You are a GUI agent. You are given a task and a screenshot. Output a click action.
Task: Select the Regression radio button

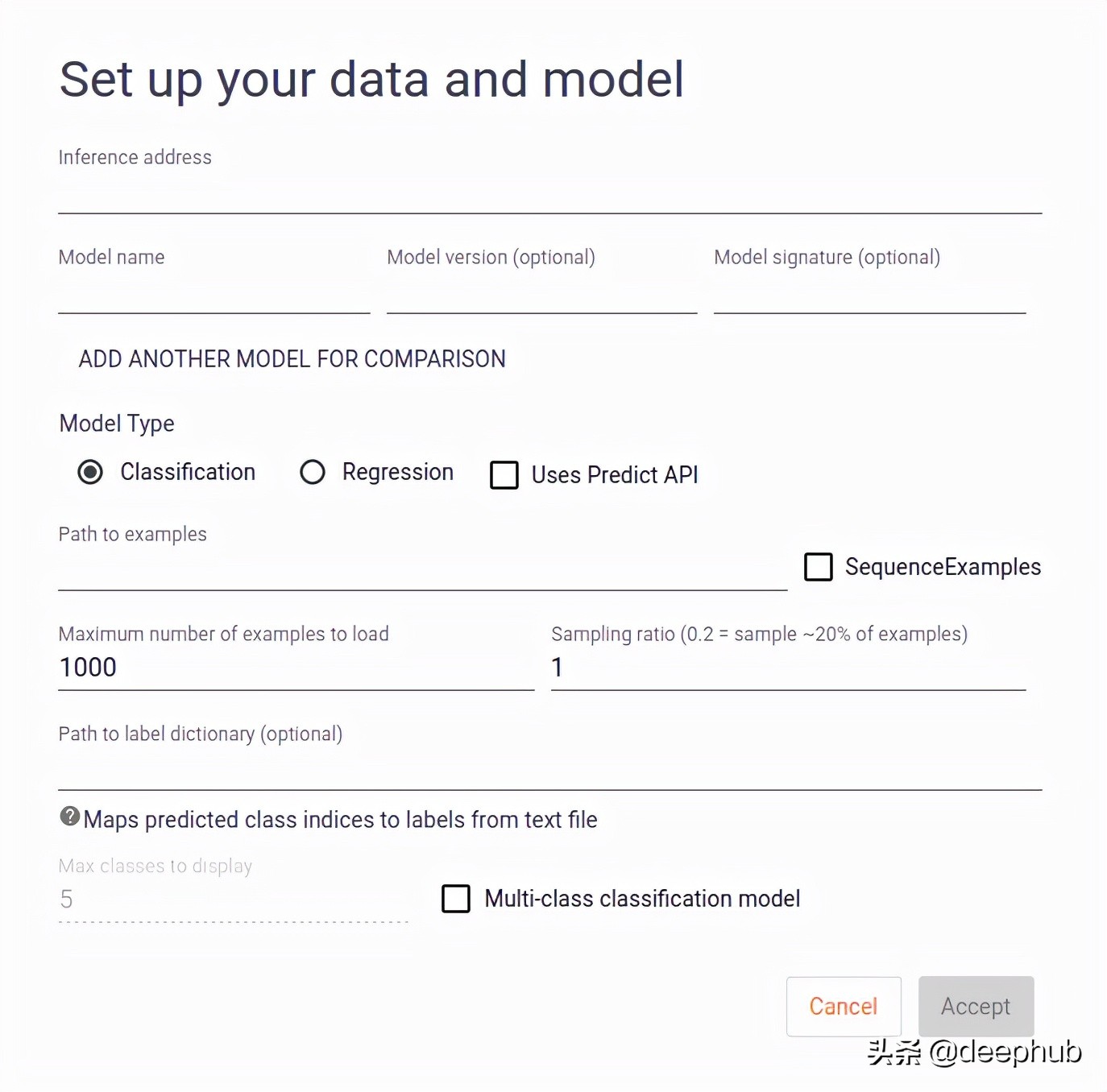(313, 472)
